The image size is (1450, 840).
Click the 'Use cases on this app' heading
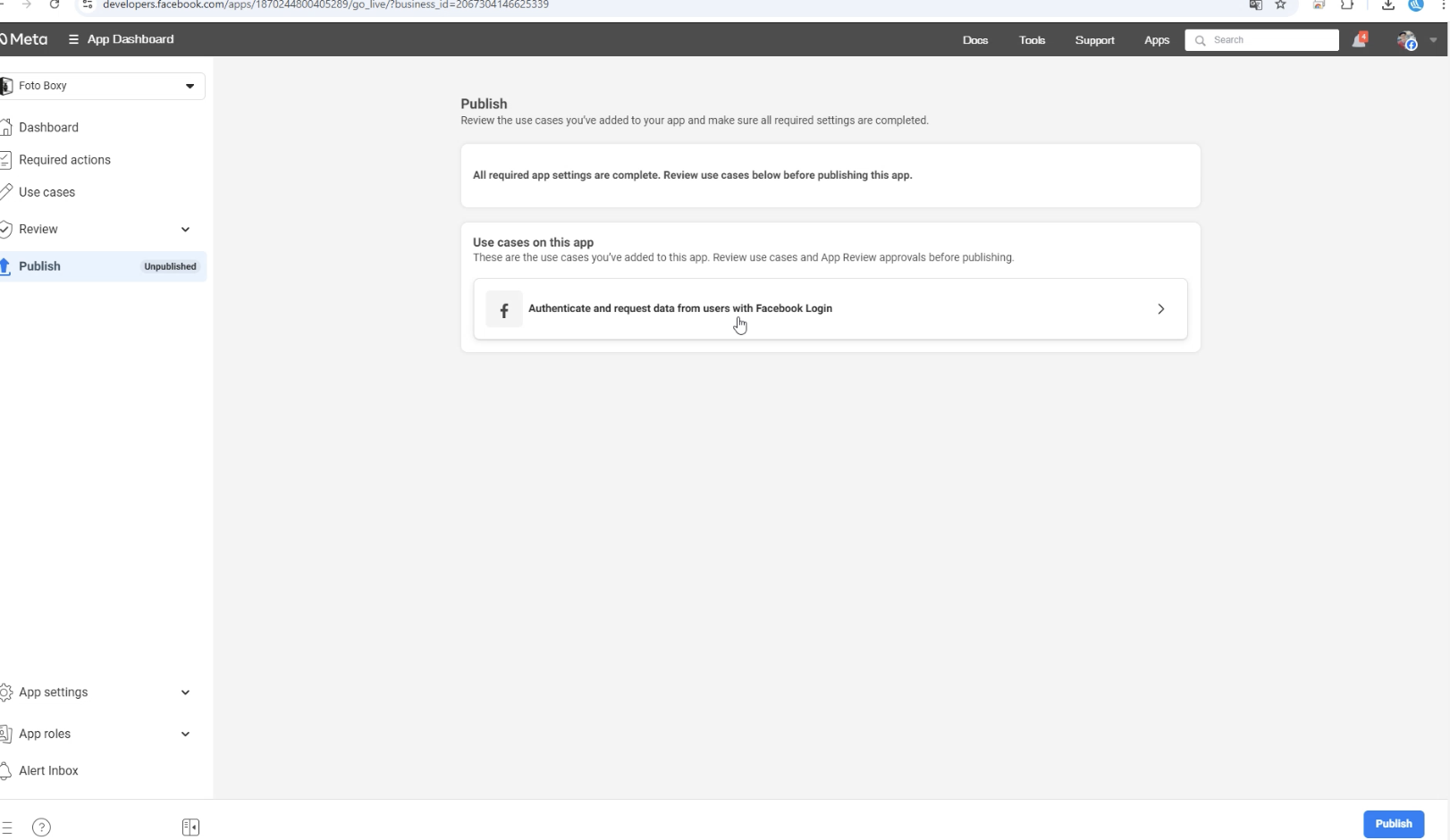[533, 242]
